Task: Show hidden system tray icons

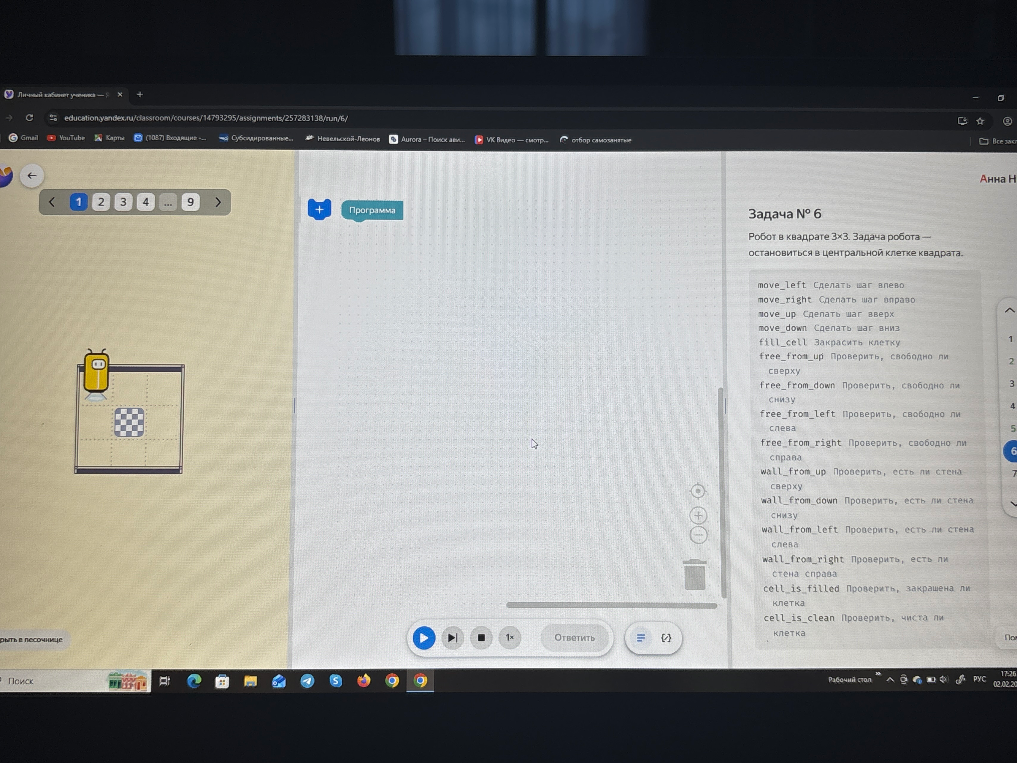Action: (890, 679)
